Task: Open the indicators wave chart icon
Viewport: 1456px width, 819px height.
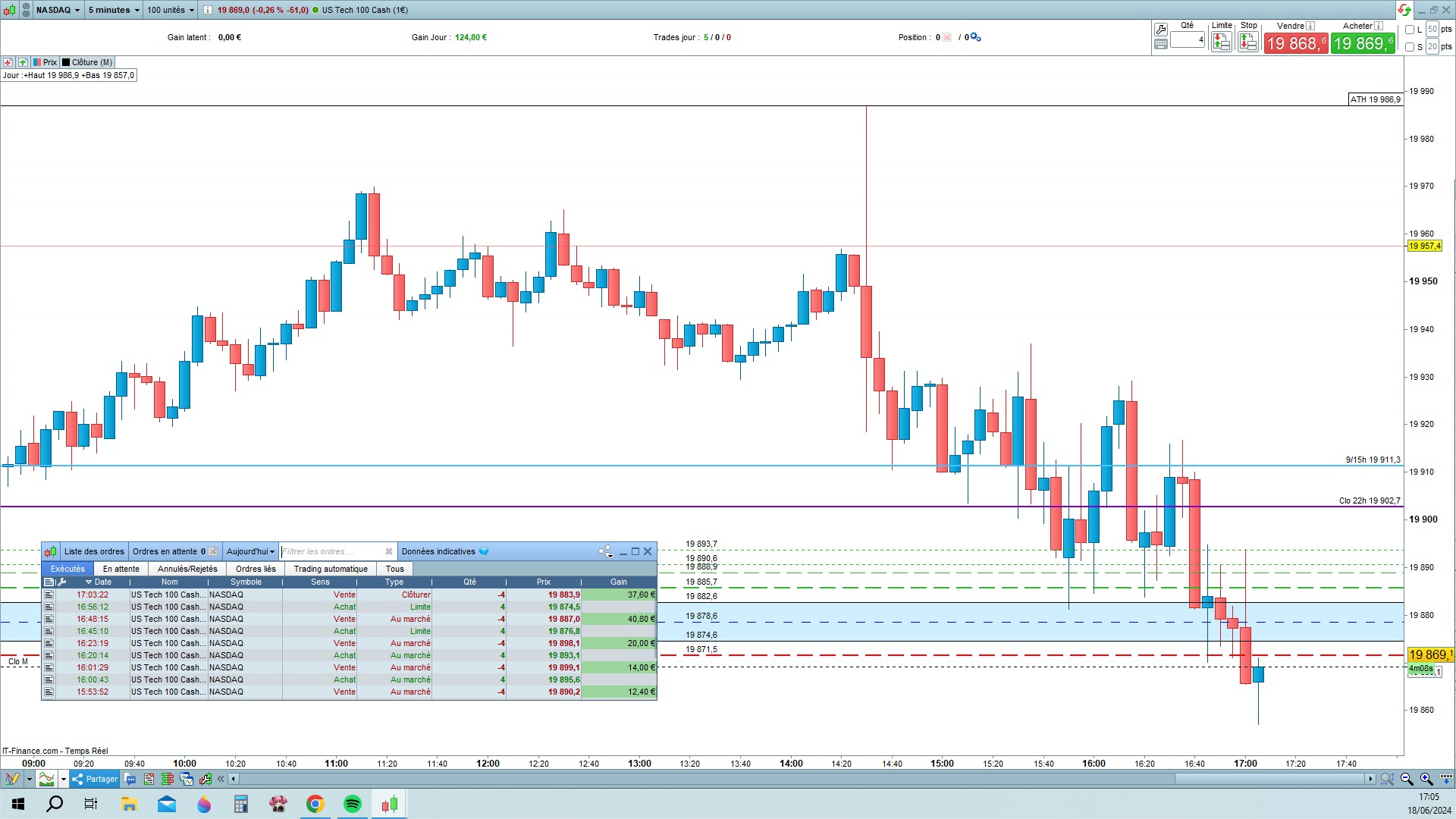Action: [47, 779]
